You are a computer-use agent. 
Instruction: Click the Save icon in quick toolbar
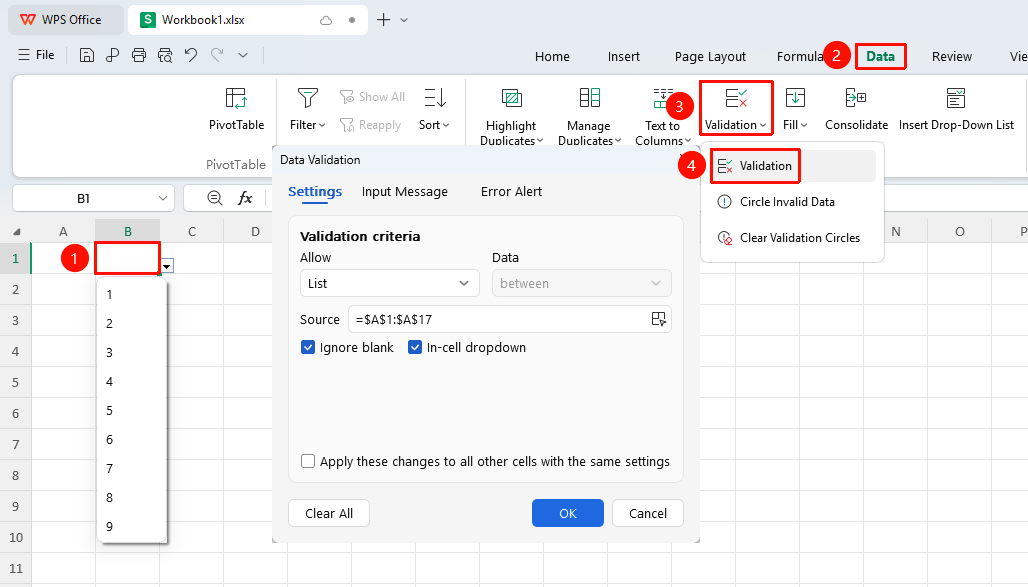click(x=87, y=55)
